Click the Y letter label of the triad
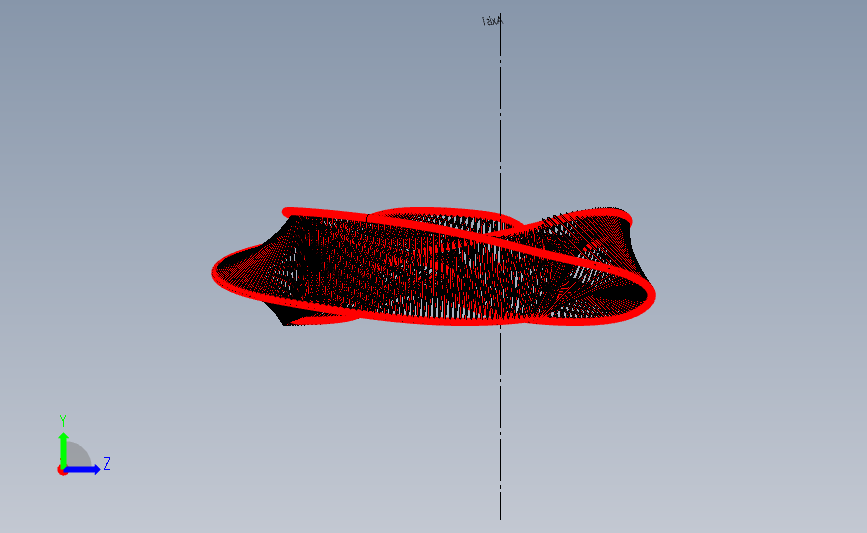 (x=63, y=421)
